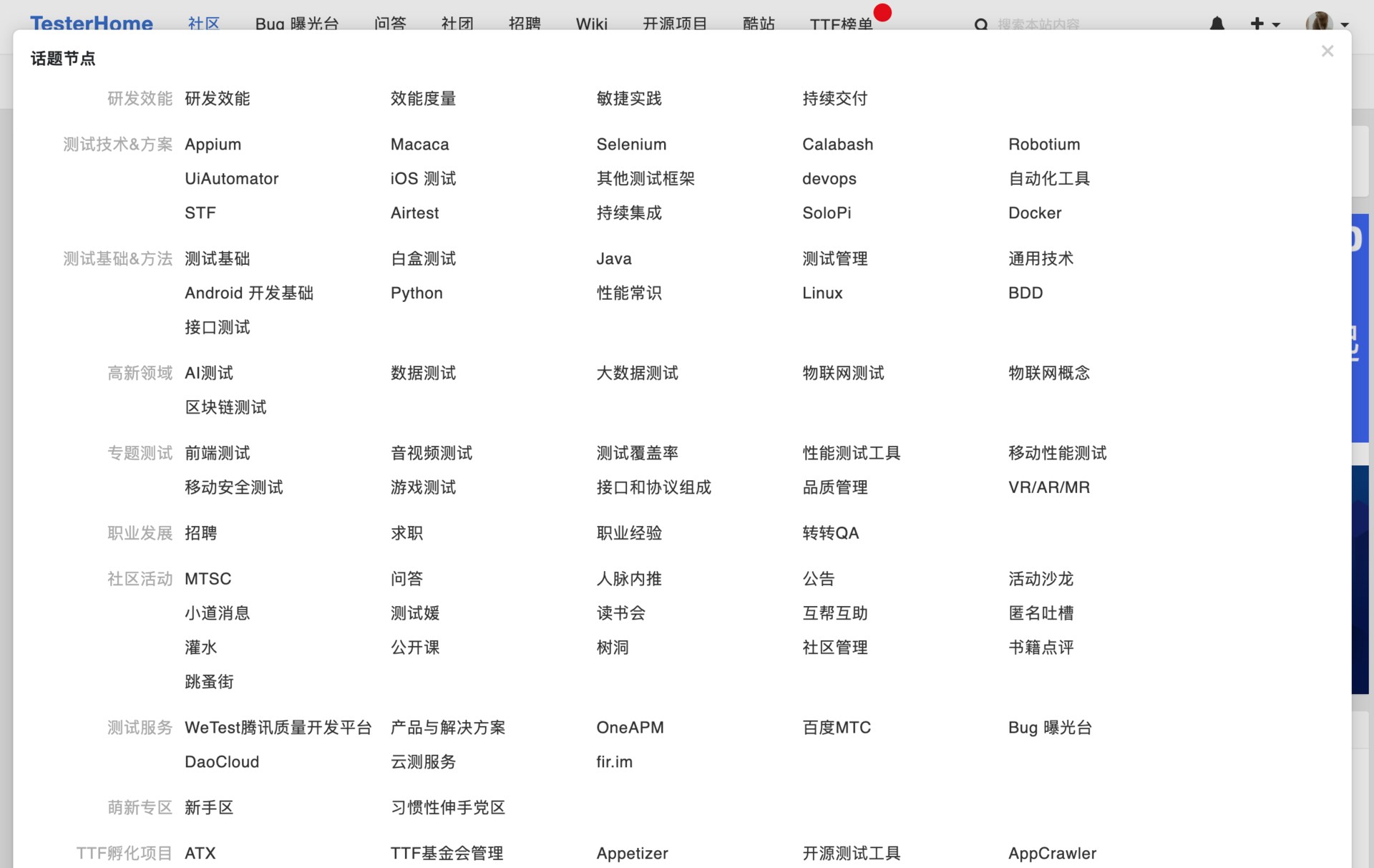Click the search magnifier icon

(980, 24)
